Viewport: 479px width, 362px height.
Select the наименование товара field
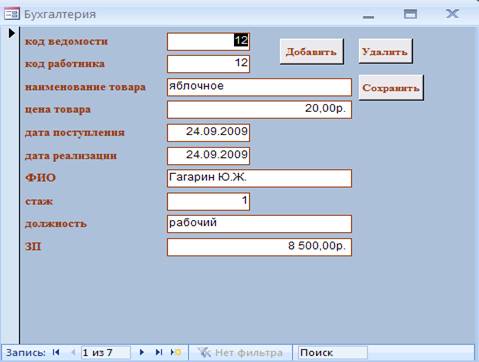click(259, 87)
